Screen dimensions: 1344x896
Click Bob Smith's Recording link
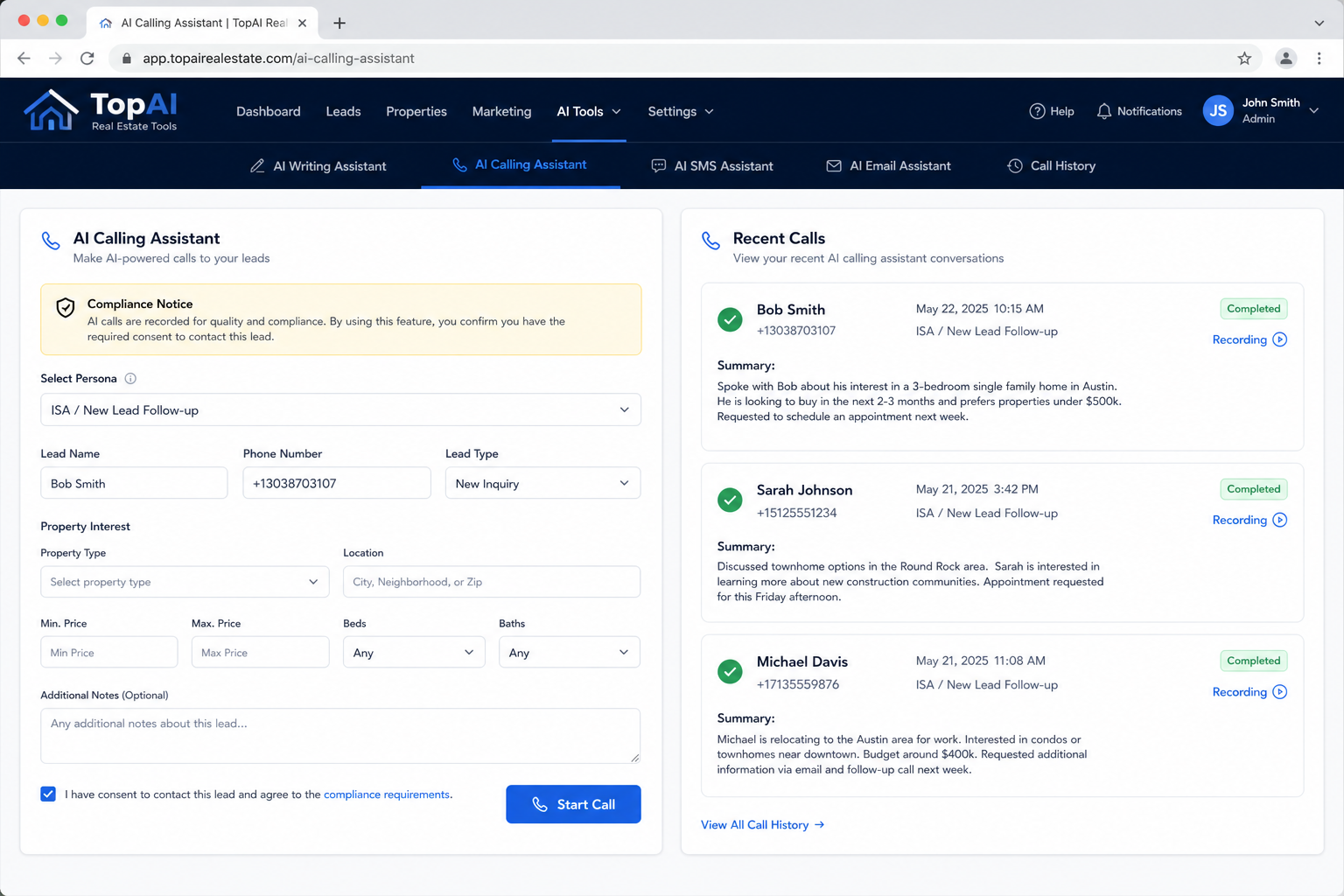click(1239, 339)
